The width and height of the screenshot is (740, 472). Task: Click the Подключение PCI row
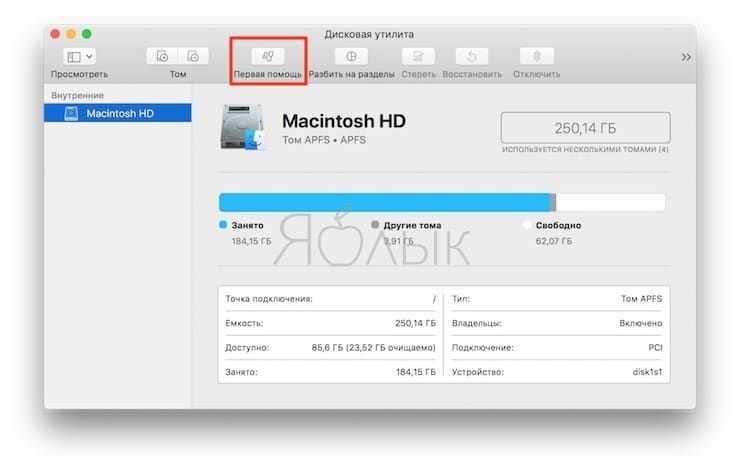coord(557,348)
